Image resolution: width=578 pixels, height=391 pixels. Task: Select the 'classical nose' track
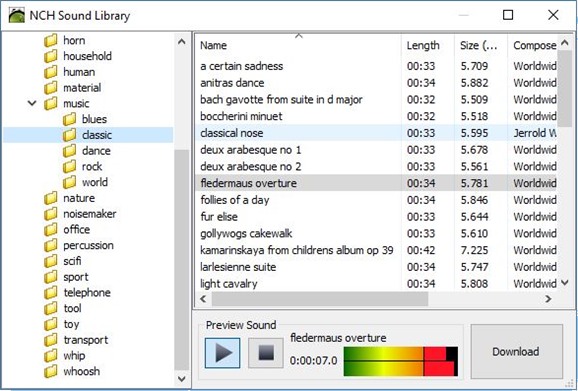[x=376, y=133]
